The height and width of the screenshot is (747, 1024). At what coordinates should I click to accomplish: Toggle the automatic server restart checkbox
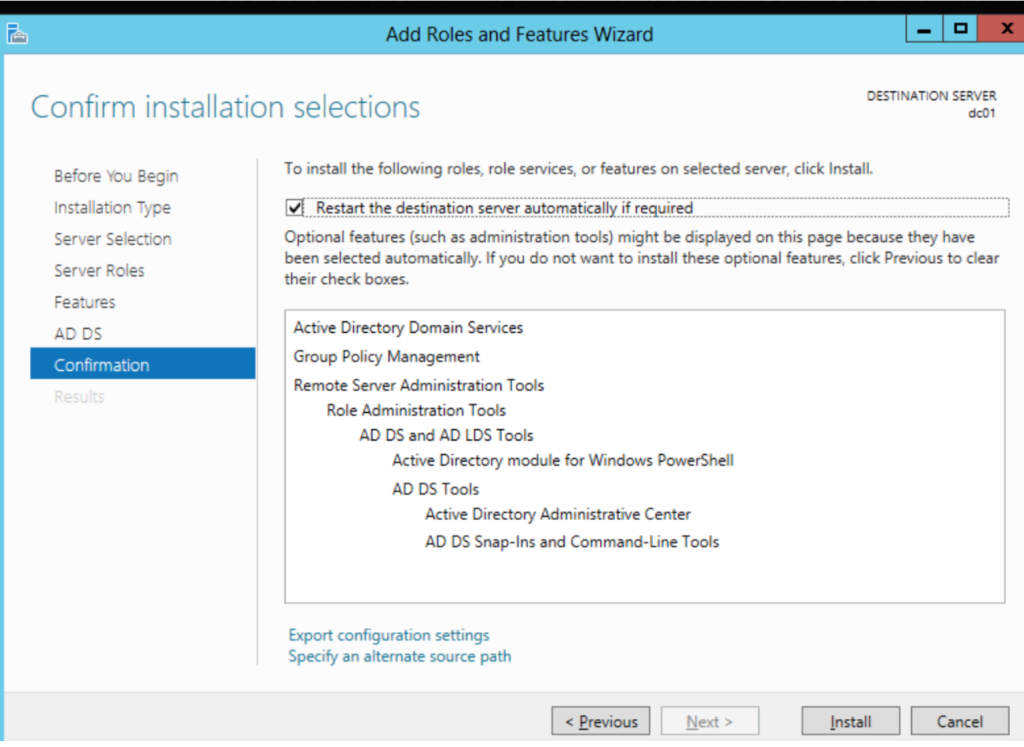click(294, 208)
